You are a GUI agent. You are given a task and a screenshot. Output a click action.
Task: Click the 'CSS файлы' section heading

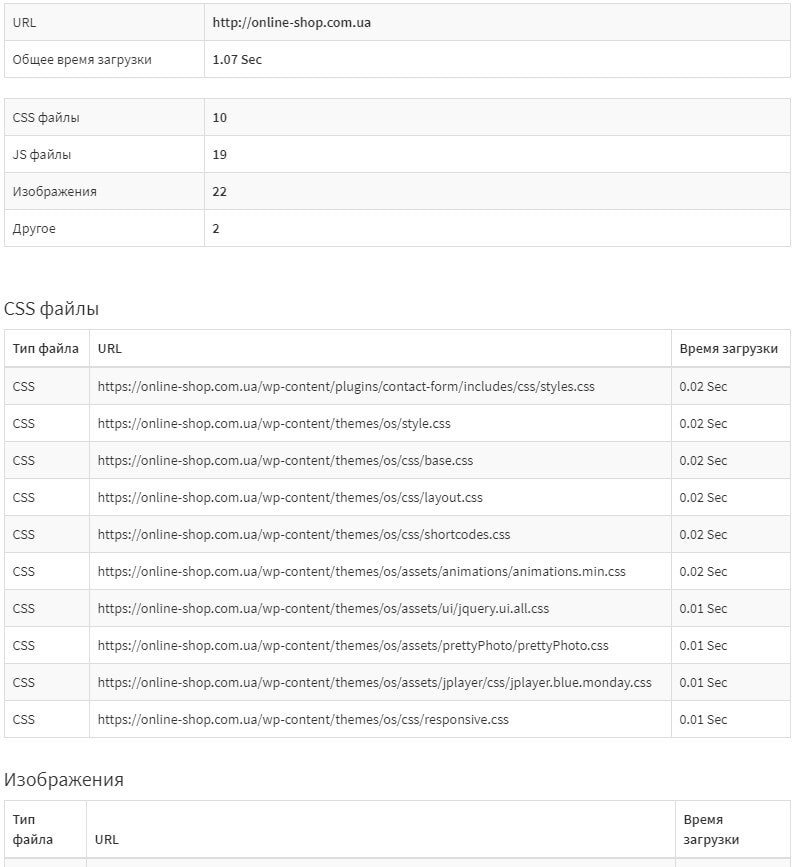pos(52,309)
